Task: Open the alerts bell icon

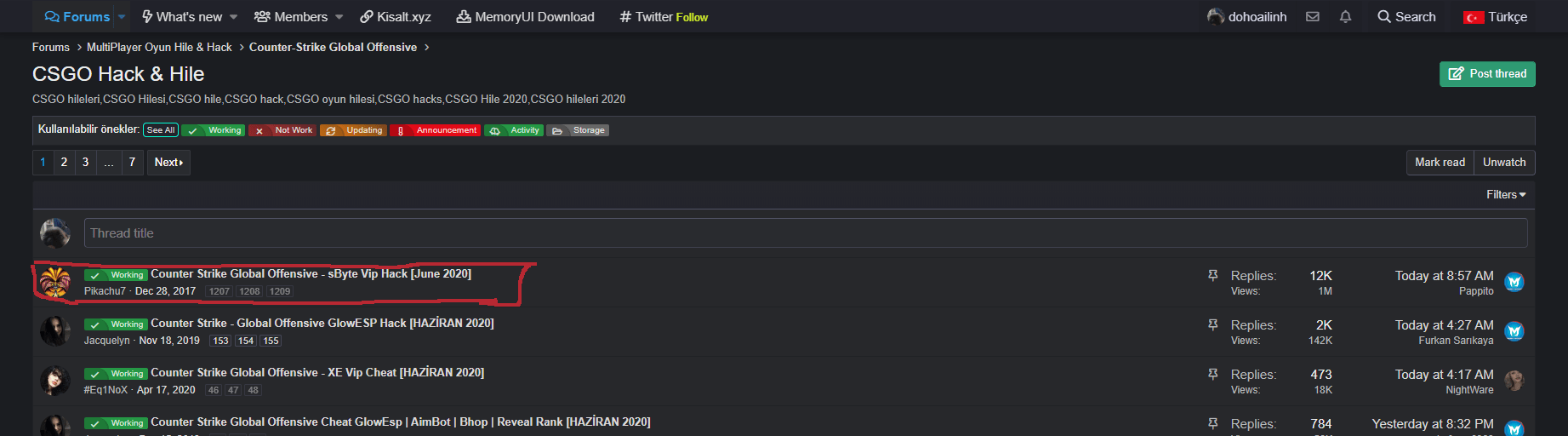Action: coord(1345,16)
